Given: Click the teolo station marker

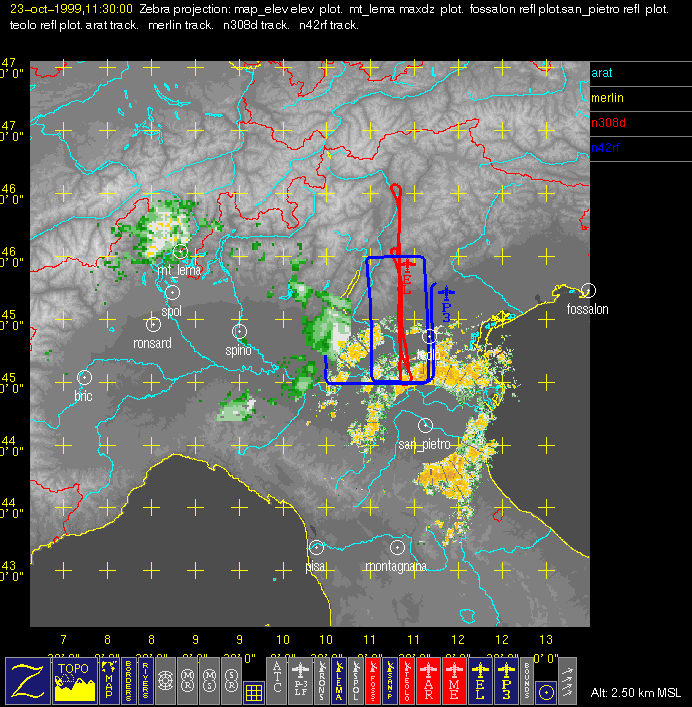Looking at the screenshot, I should point(429,336).
